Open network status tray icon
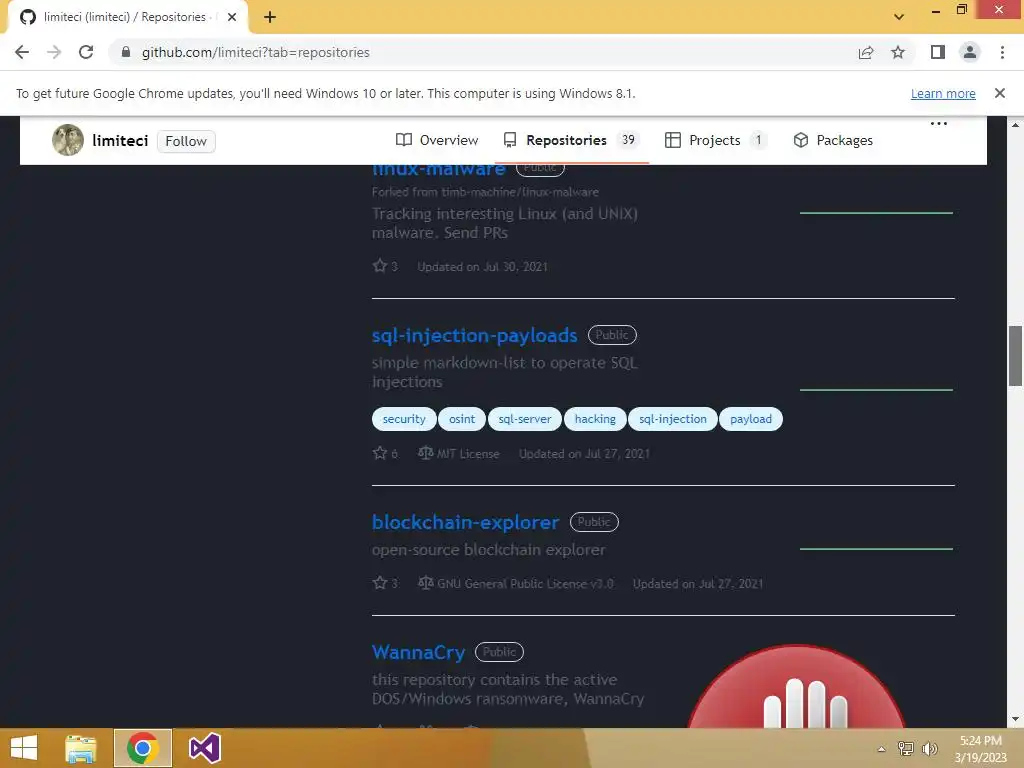 tap(906, 749)
